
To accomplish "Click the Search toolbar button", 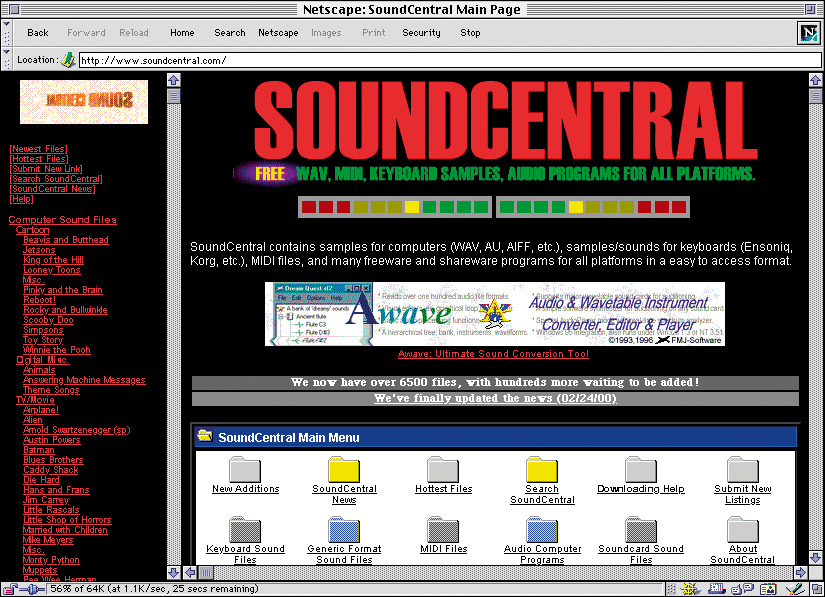I will tap(230, 33).
